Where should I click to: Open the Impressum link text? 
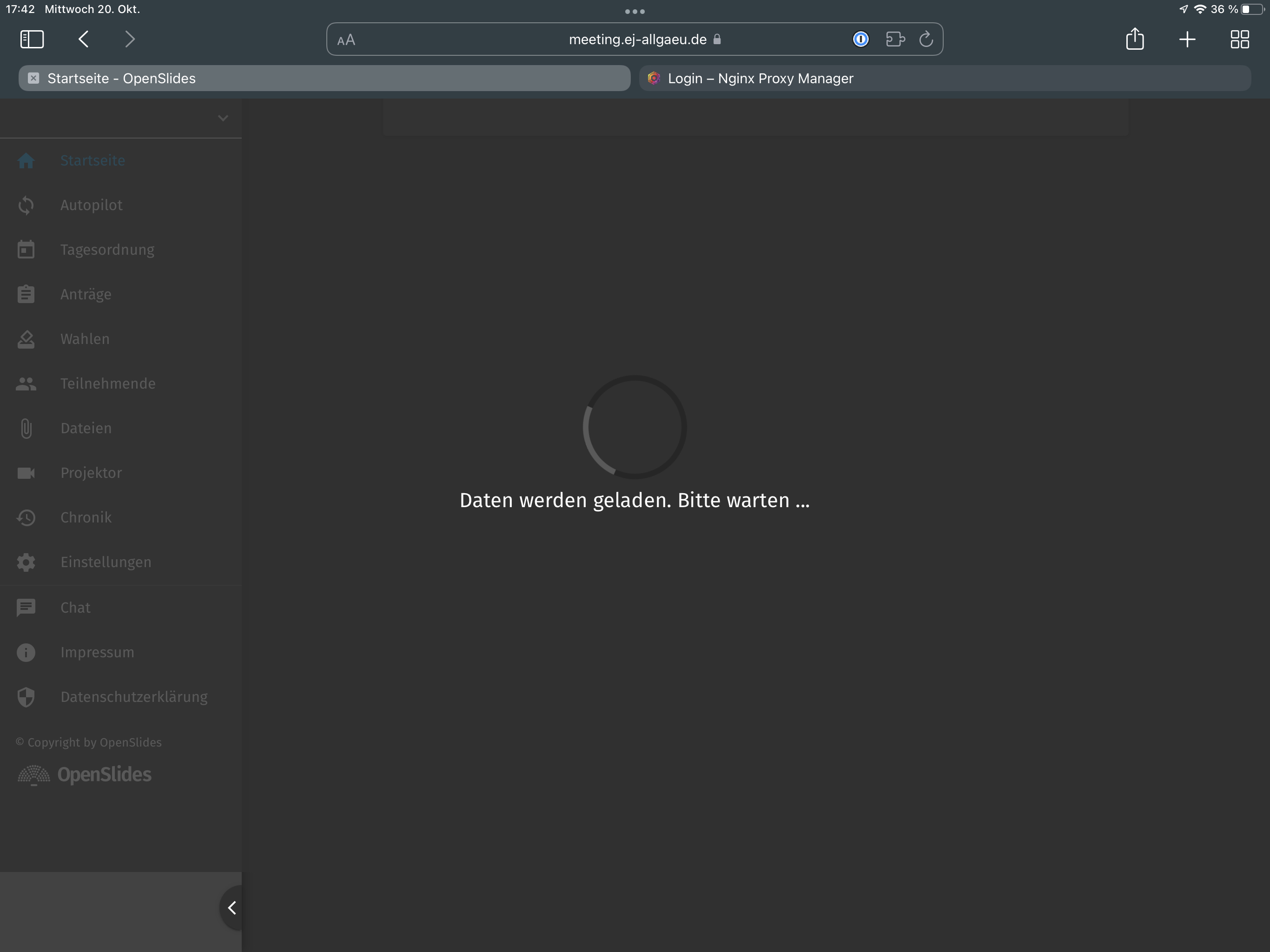click(98, 652)
